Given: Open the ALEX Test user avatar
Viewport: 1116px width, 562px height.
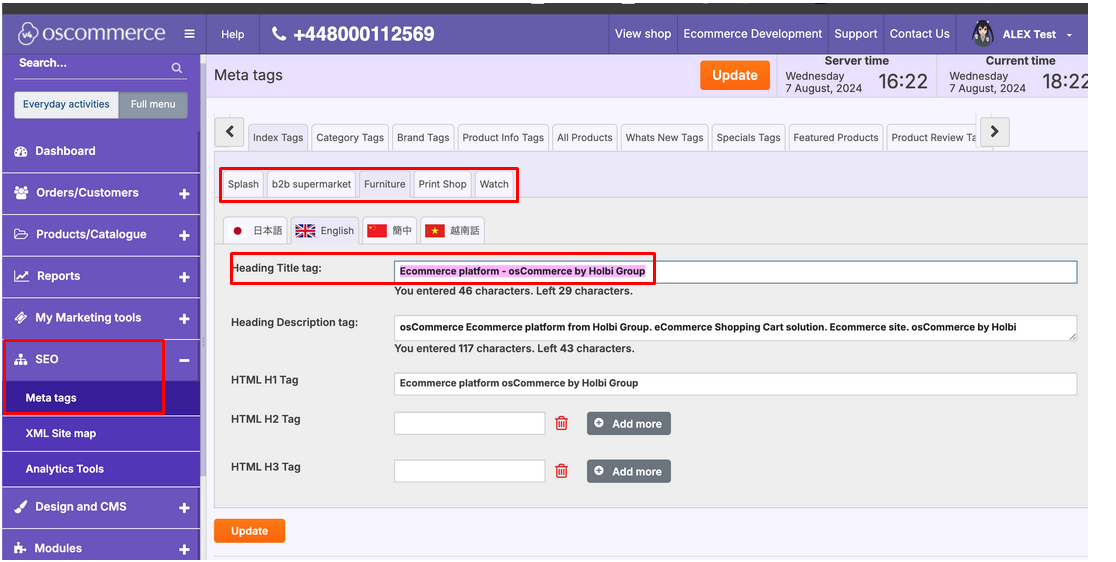Looking at the screenshot, I should click(x=982, y=34).
